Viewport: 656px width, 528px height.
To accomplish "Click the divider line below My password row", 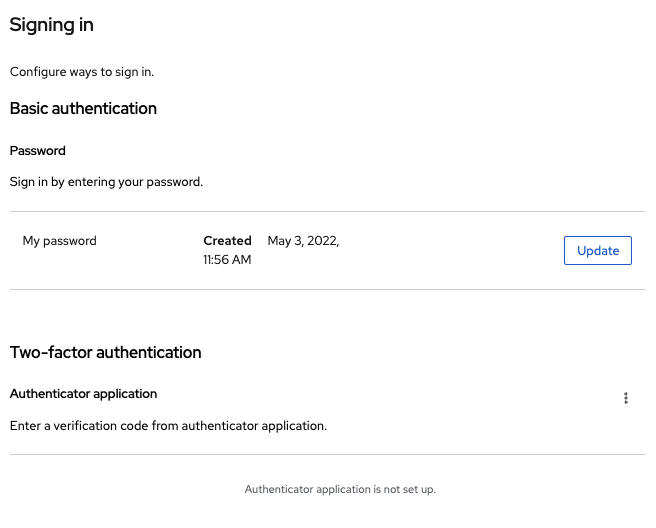I will (327, 290).
